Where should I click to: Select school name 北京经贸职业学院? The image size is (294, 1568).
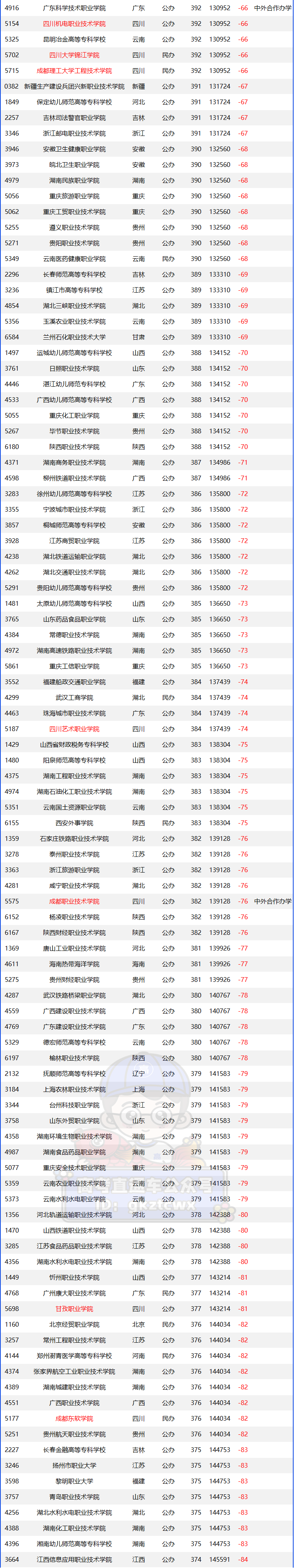click(x=74, y=1324)
